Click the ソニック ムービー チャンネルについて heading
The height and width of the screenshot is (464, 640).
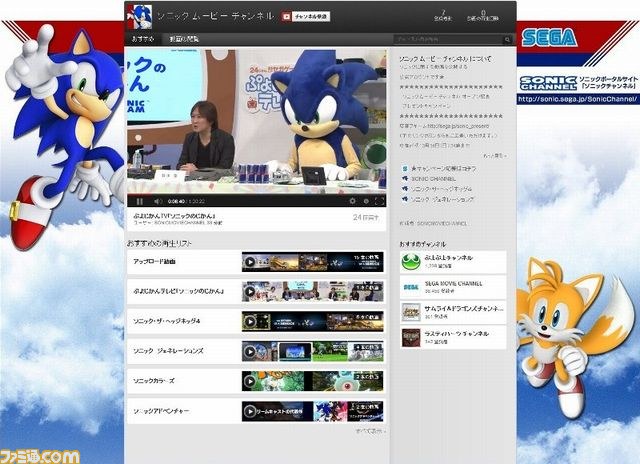[x=445, y=59]
